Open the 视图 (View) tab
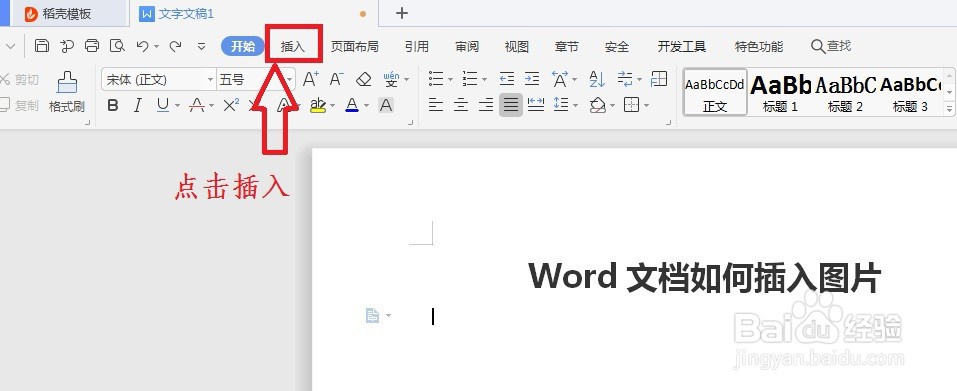 (517, 46)
